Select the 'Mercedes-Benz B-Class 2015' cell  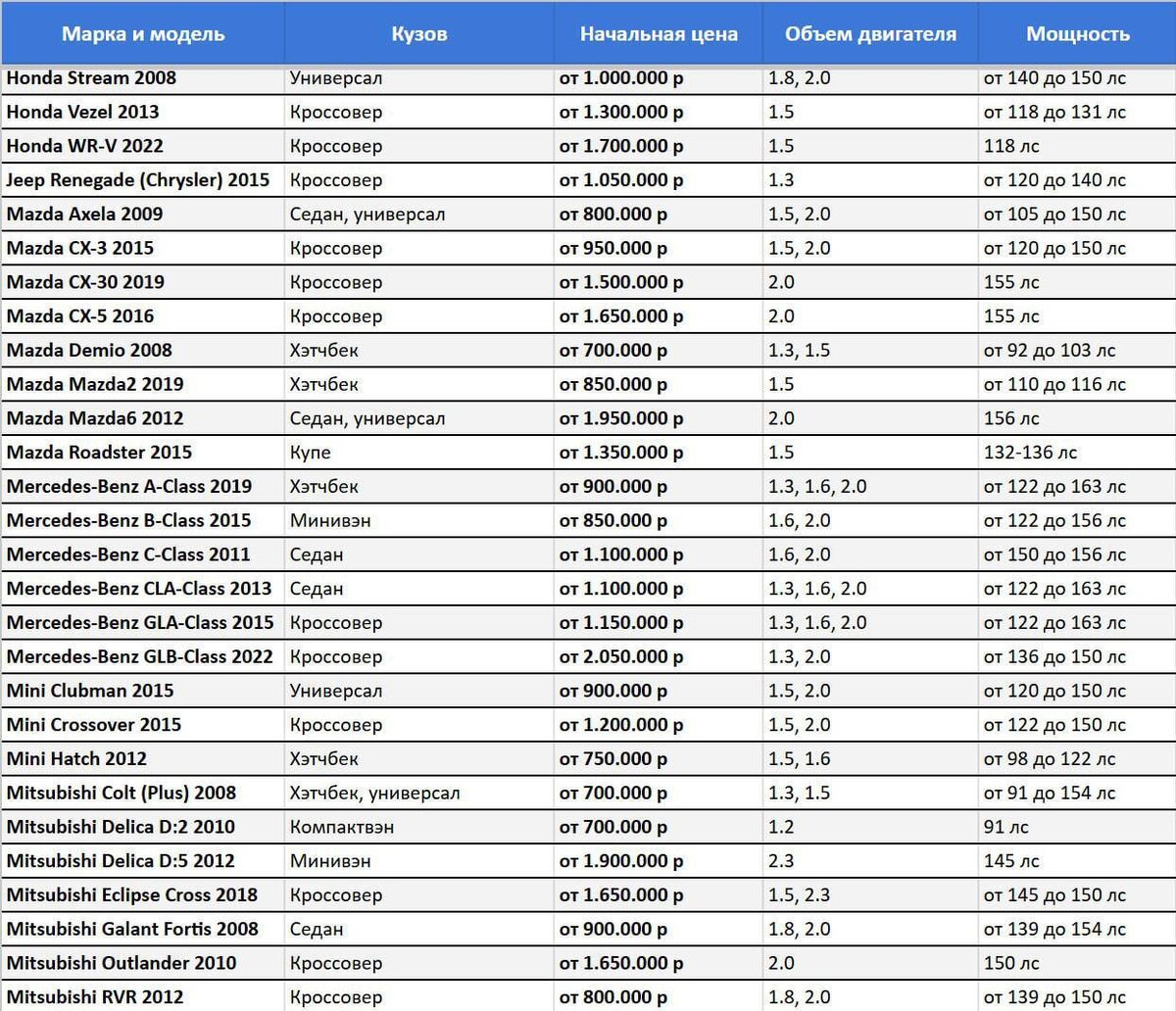[x=143, y=520]
